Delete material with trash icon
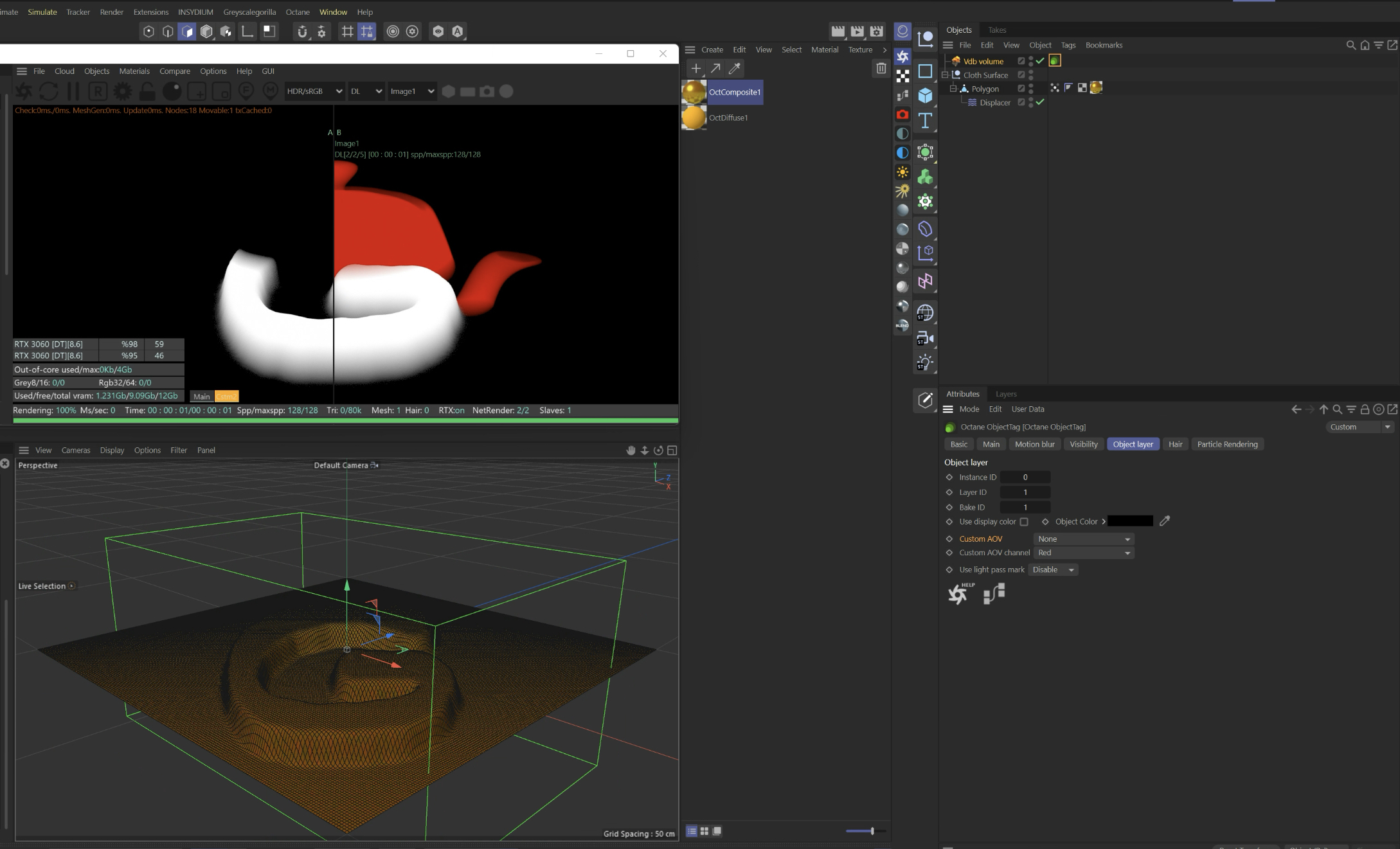The image size is (1400, 849). tap(881, 68)
